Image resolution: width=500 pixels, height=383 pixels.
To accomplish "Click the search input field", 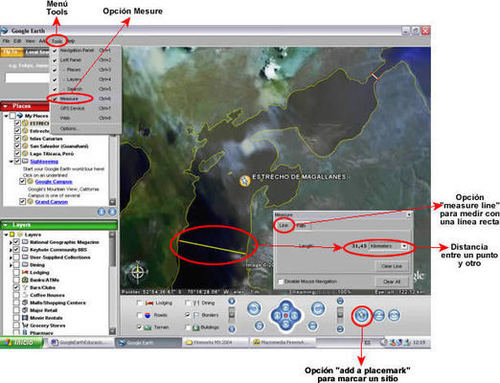I will (27, 78).
